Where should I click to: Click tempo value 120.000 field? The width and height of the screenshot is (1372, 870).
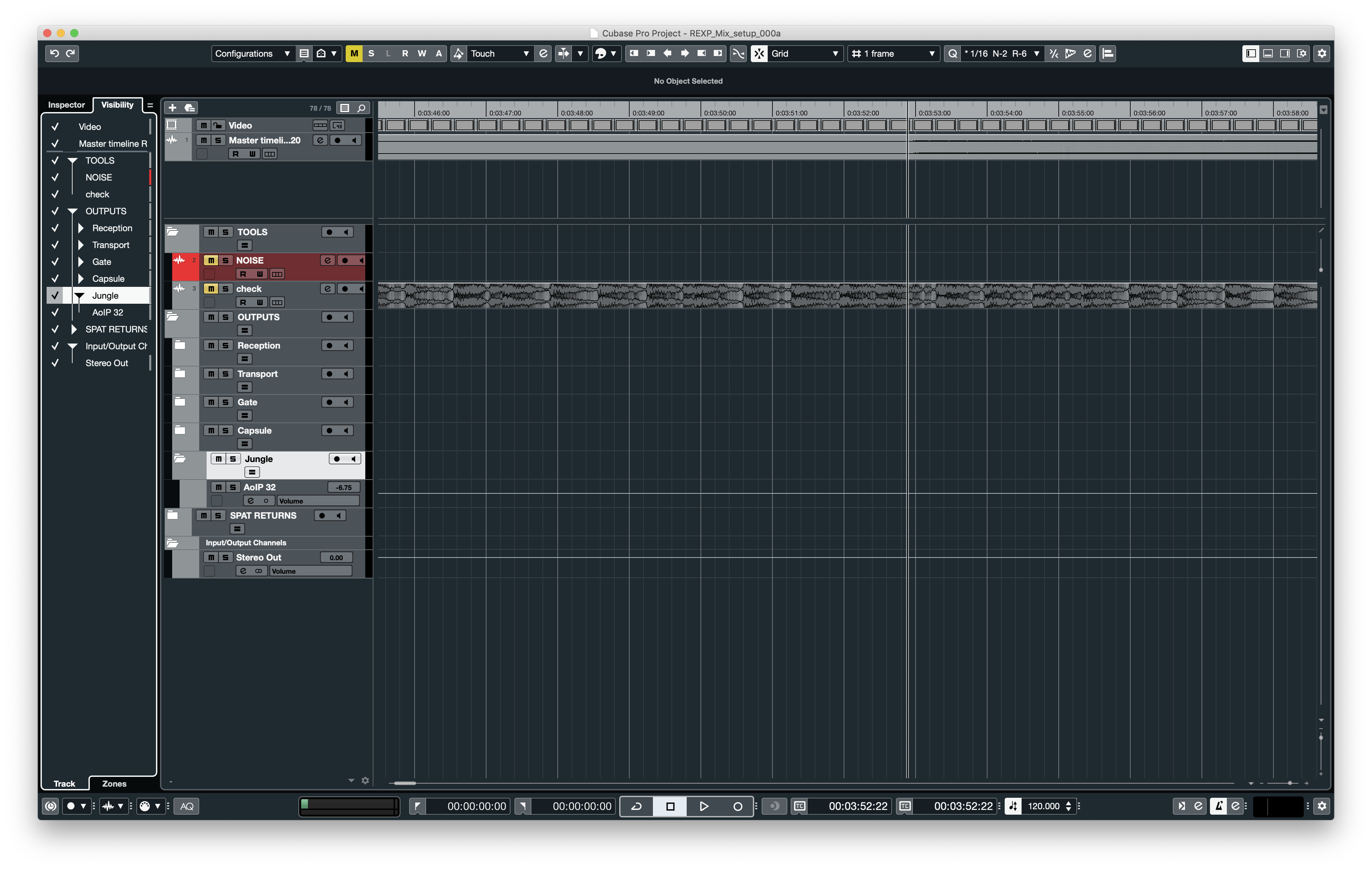pos(1043,806)
